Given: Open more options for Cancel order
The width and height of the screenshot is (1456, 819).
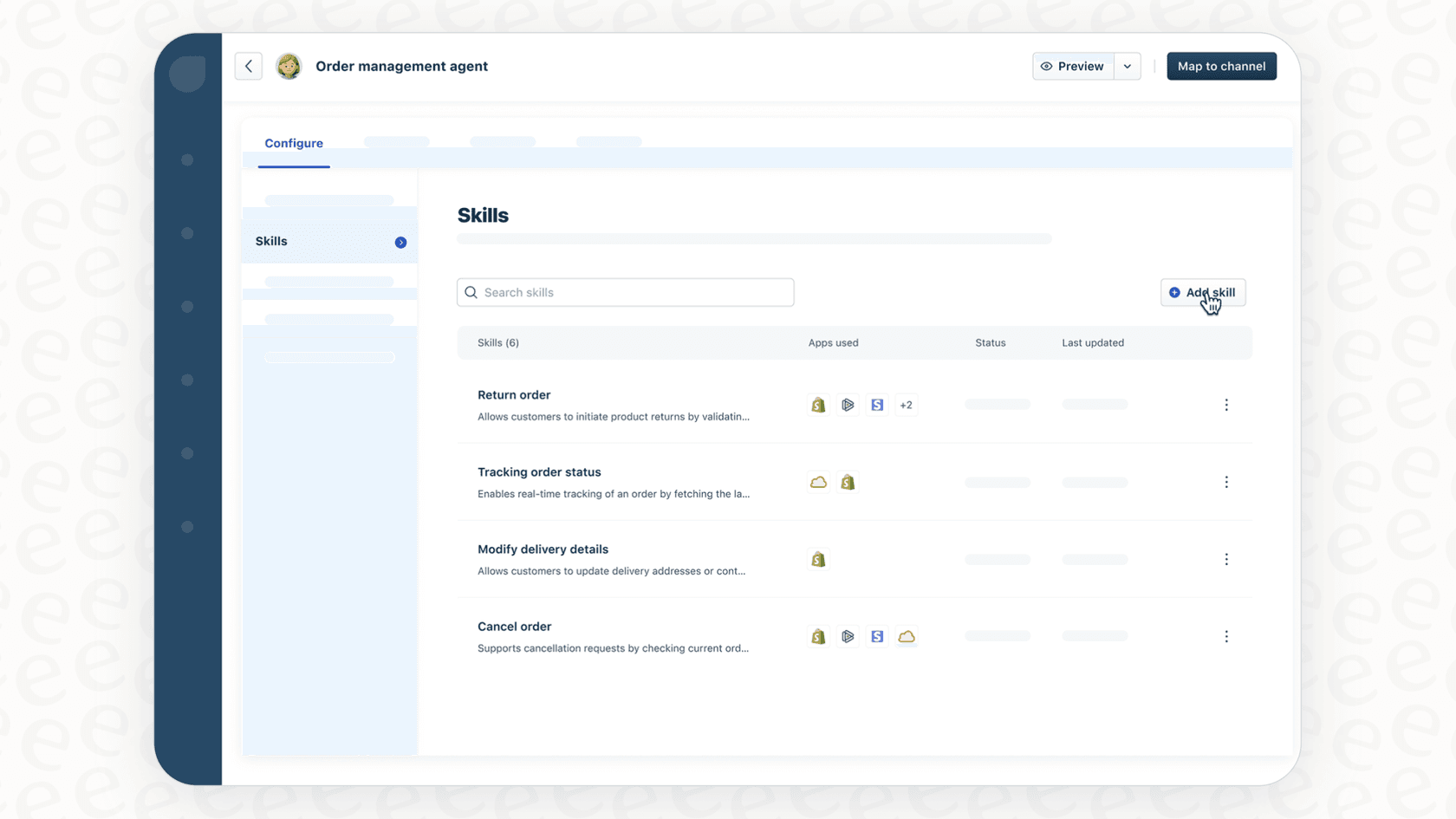Looking at the screenshot, I should click(1226, 636).
